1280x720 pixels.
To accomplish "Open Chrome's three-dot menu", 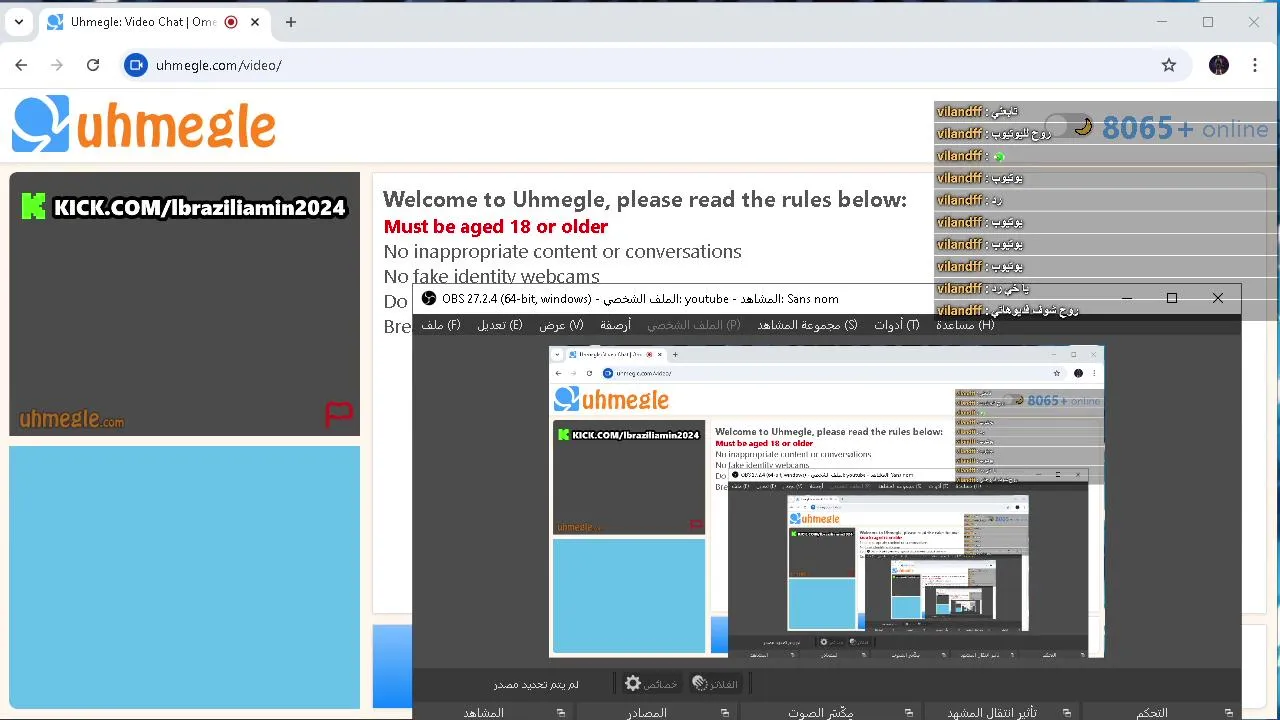I will pos(1255,65).
